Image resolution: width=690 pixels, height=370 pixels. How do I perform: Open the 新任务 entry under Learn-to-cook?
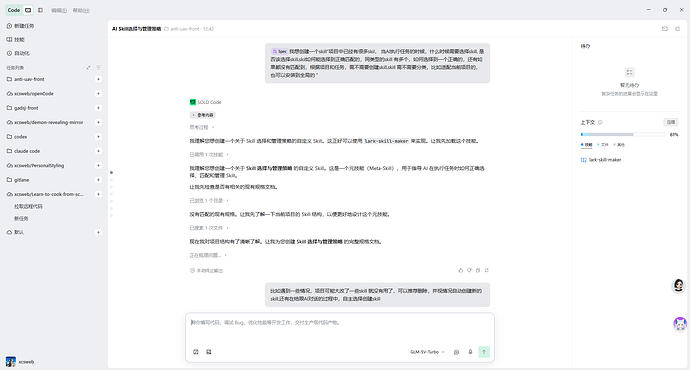[21, 218]
